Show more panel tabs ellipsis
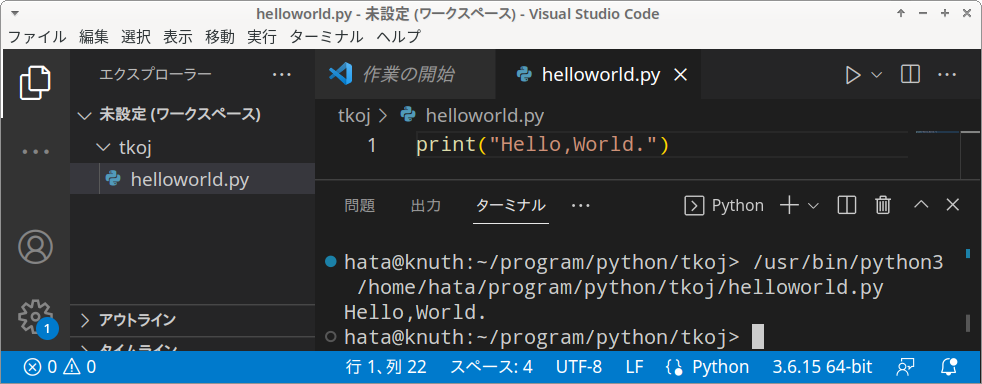This screenshot has width=982, height=384. tap(581, 205)
